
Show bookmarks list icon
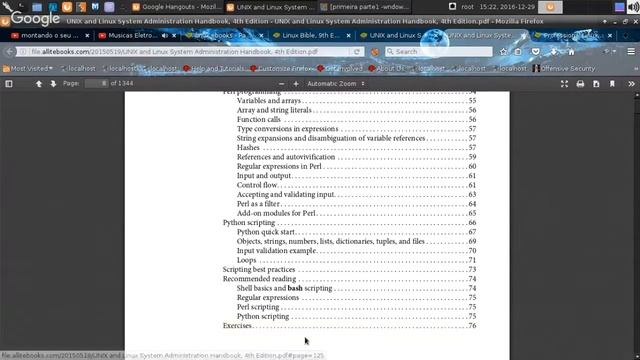tap(518, 52)
